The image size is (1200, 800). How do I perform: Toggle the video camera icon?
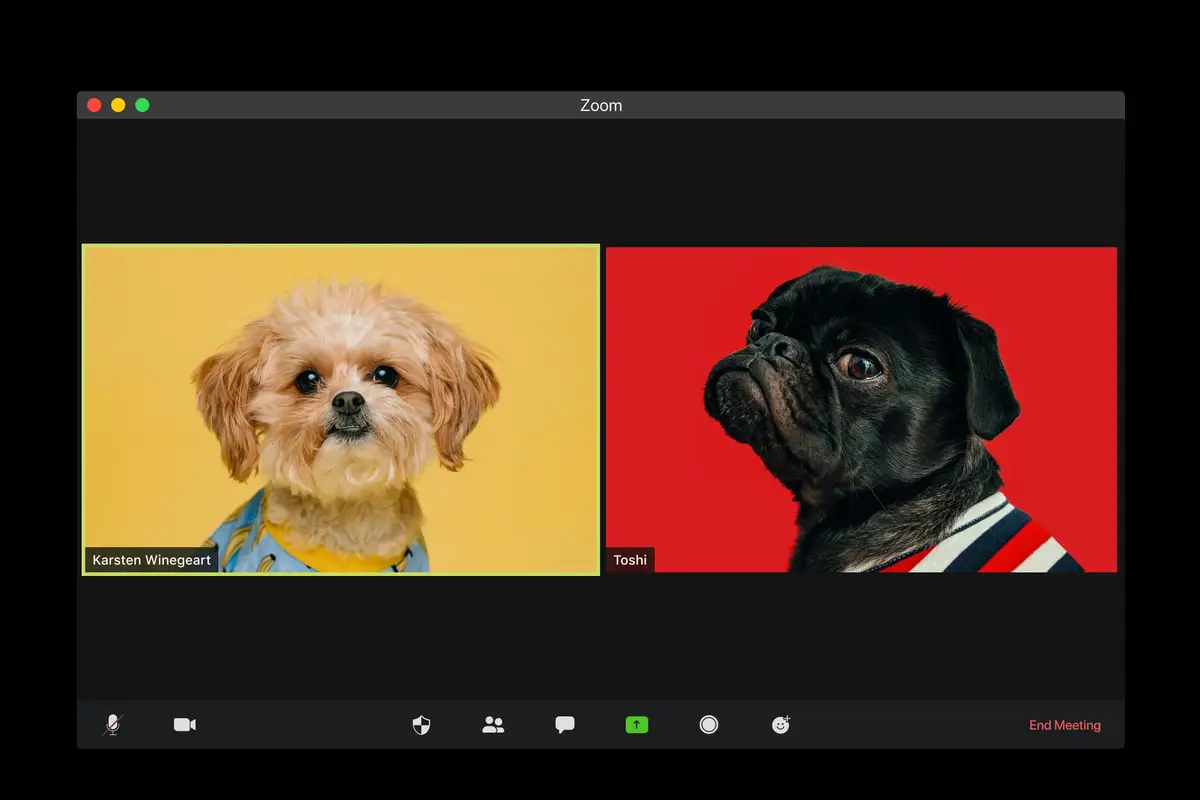coord(185,725)
